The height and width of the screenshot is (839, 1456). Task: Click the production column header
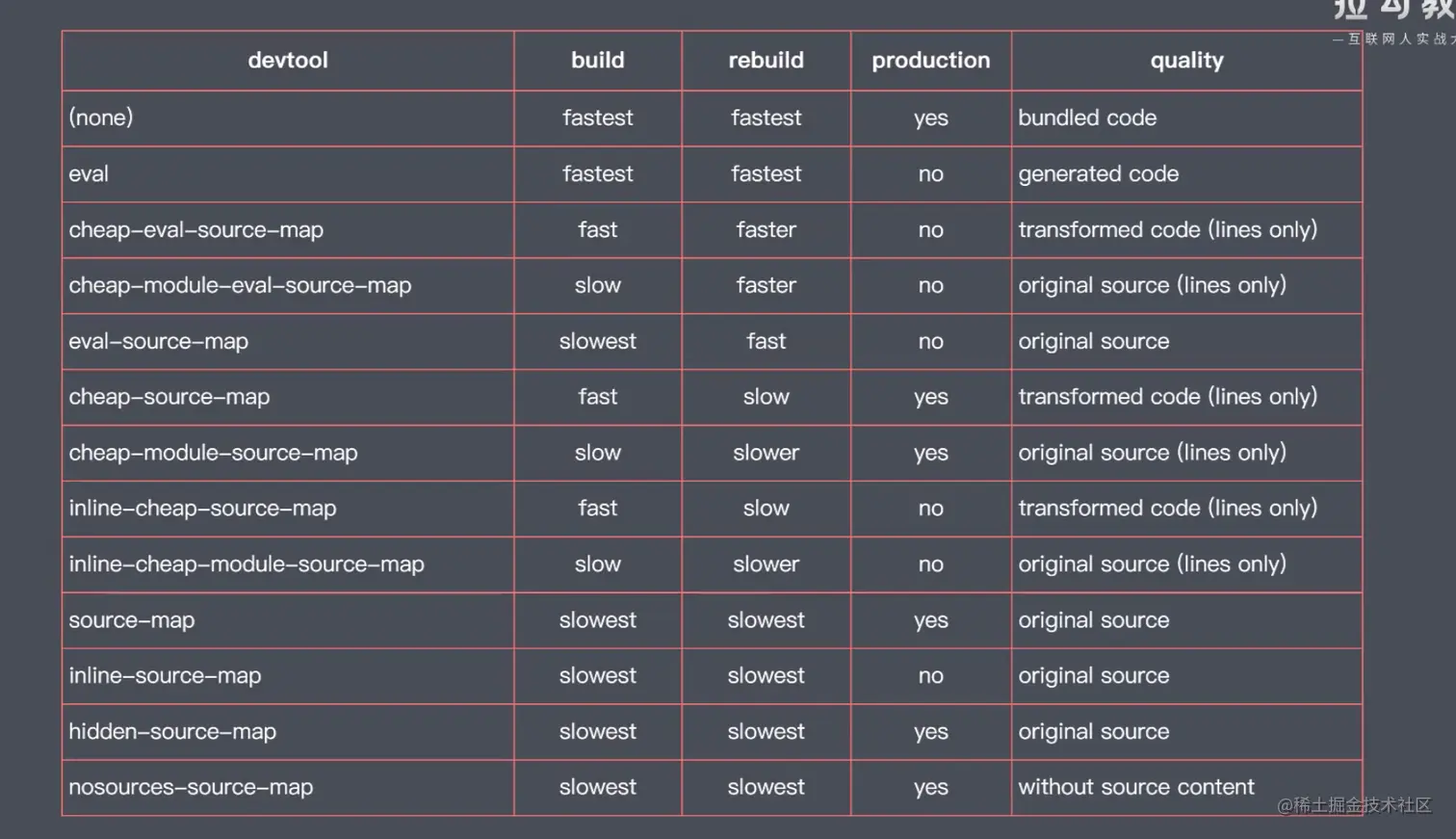tap(930, 61)
